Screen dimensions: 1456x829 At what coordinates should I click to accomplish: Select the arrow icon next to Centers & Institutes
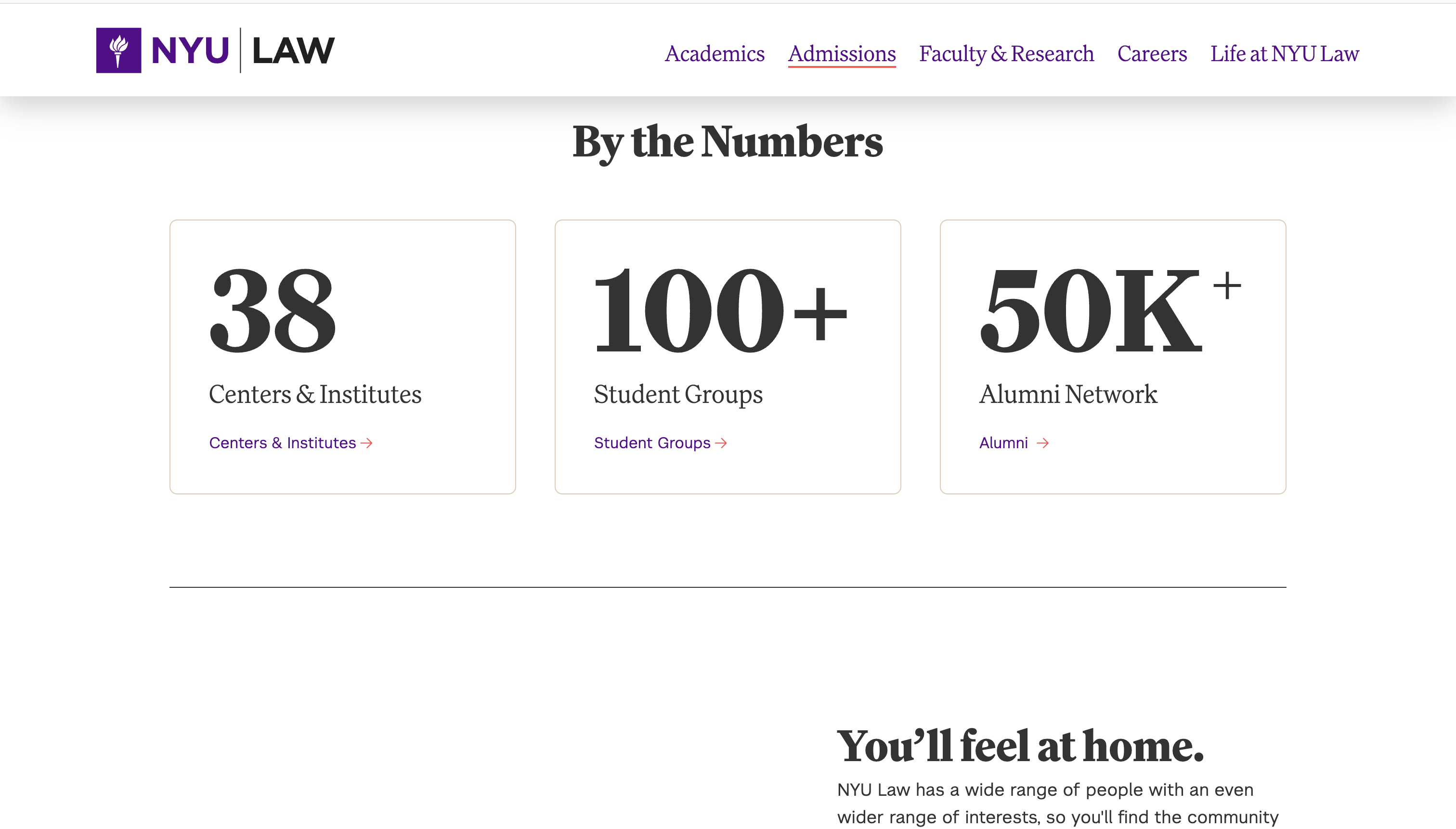pos(367,443)
